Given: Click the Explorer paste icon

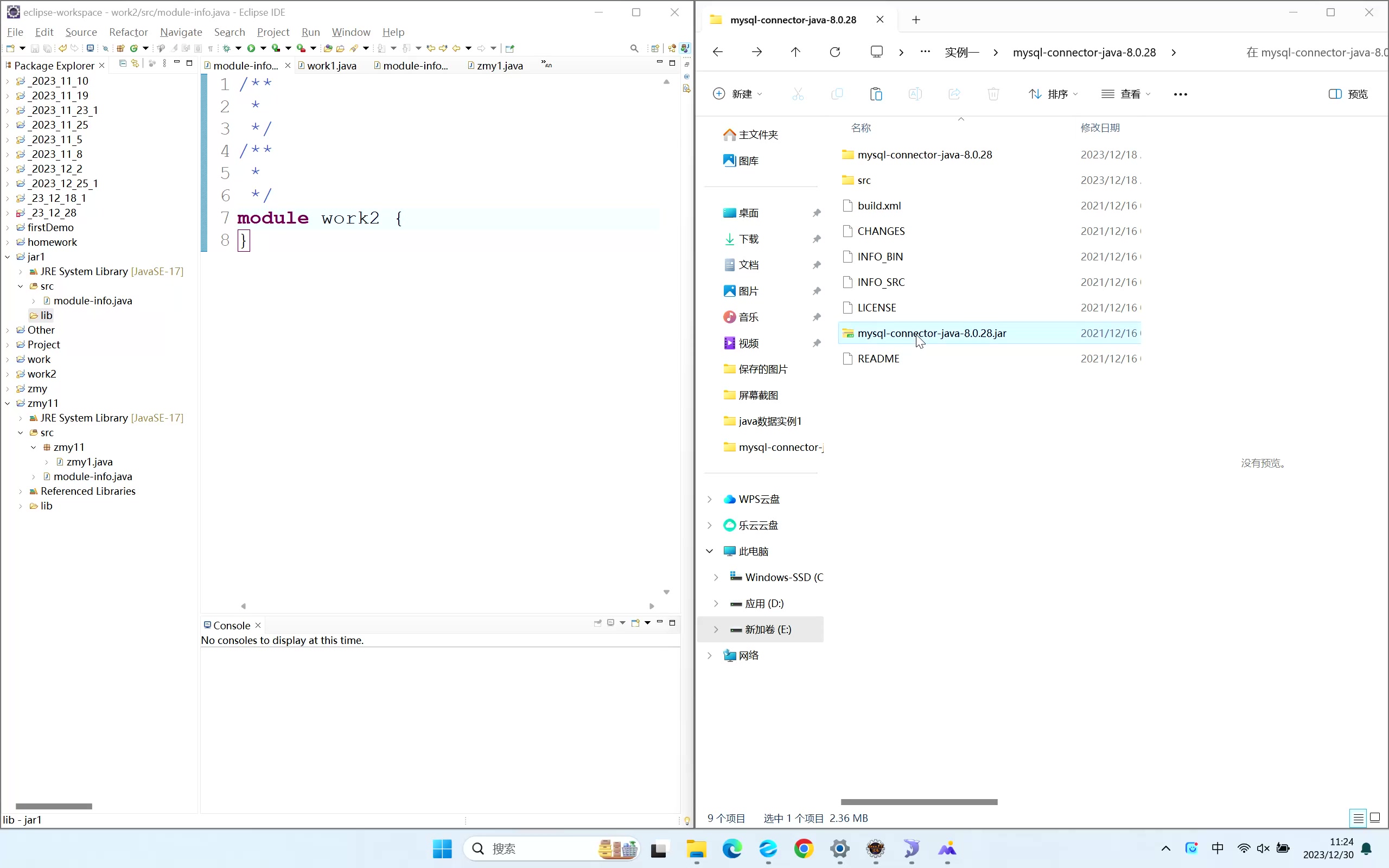Looking at the screenshot, I should (875, 94).
